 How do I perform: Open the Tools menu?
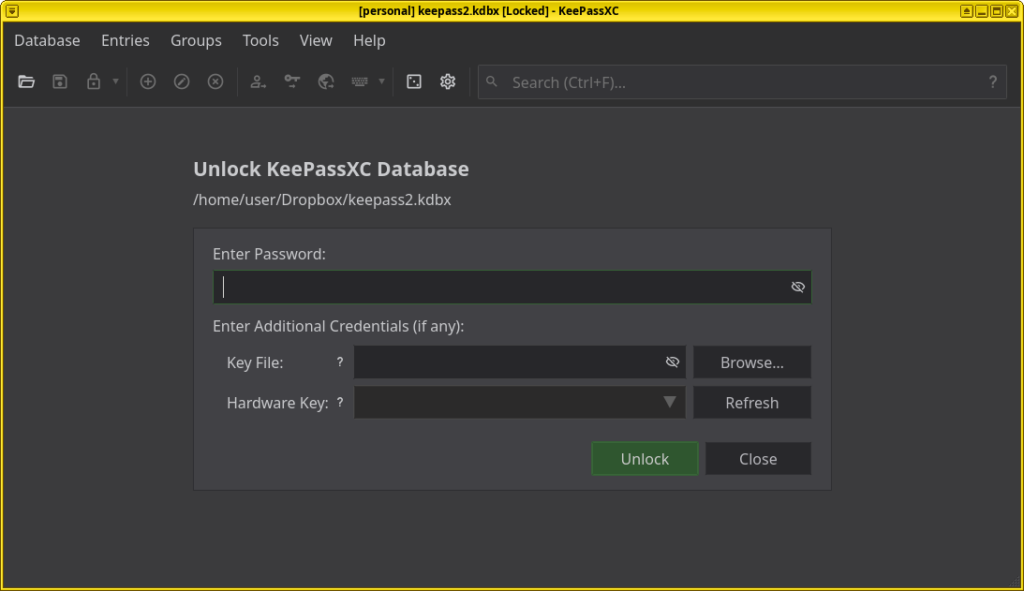coord(261,40)
